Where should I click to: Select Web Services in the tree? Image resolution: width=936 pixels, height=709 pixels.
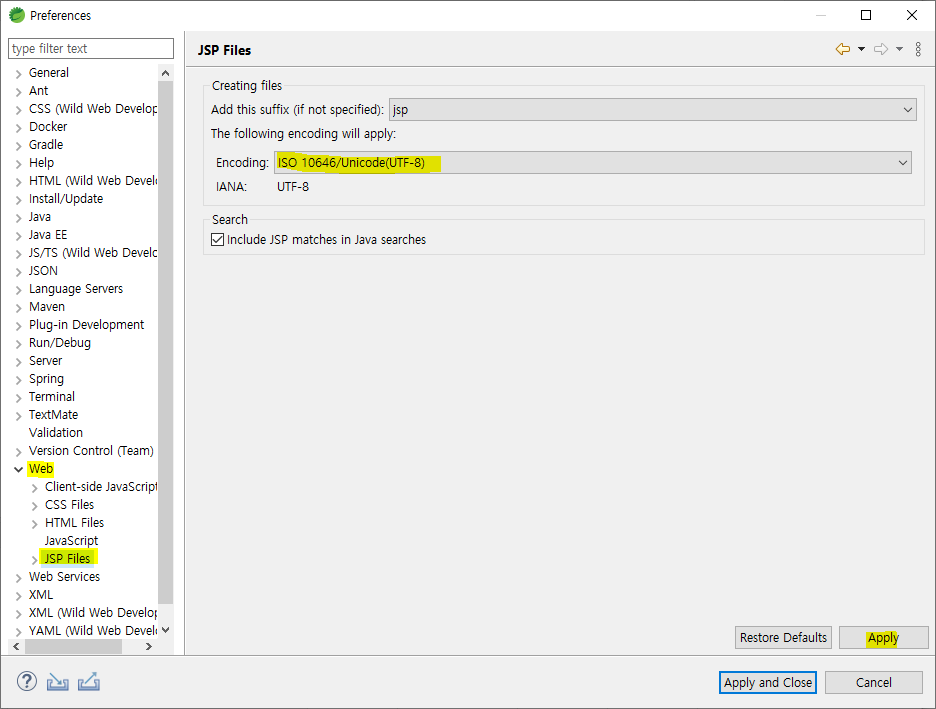click(64, 577)
